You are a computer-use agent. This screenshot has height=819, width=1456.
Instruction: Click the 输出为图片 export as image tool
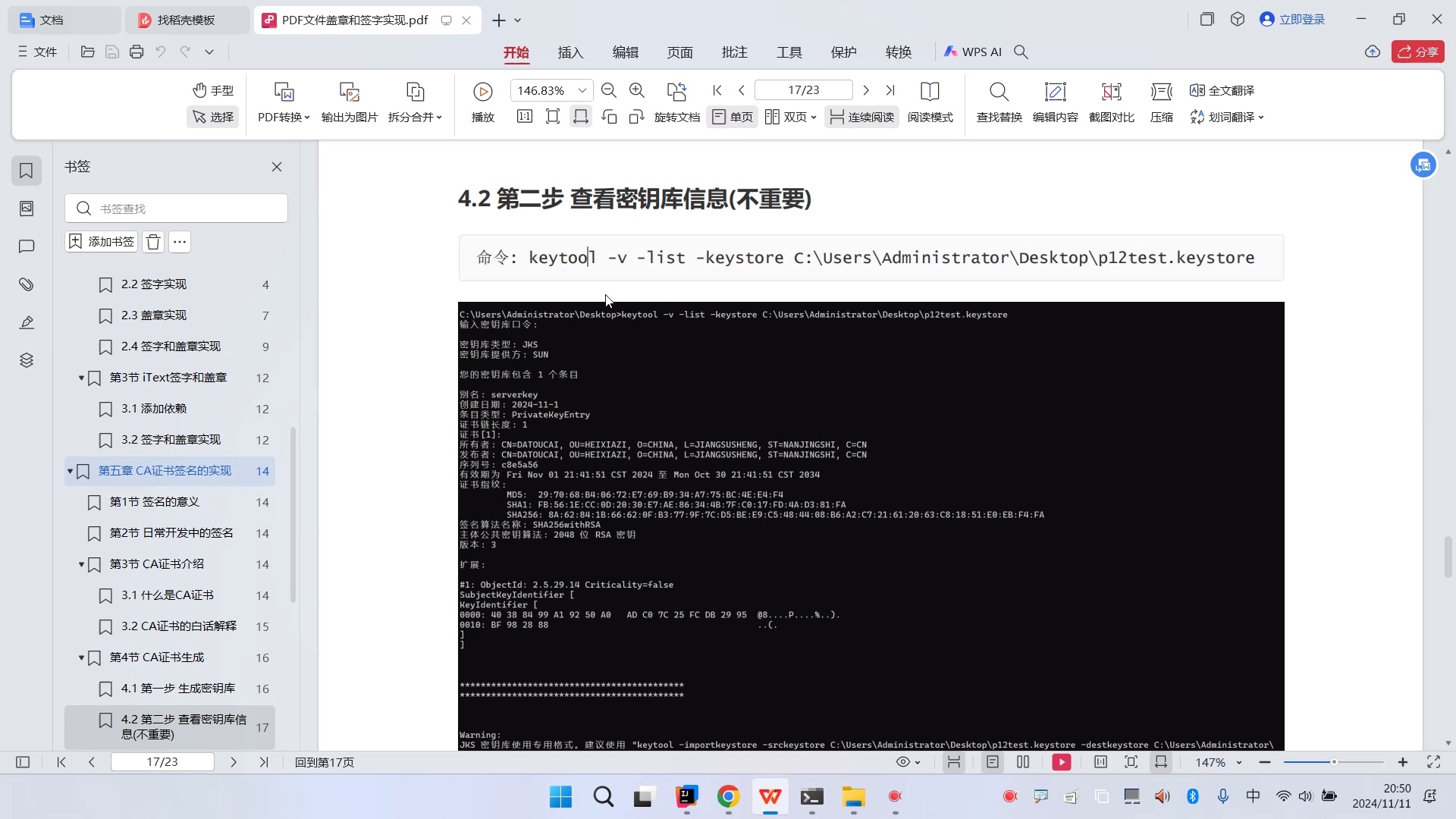click(x=348, y=102)
